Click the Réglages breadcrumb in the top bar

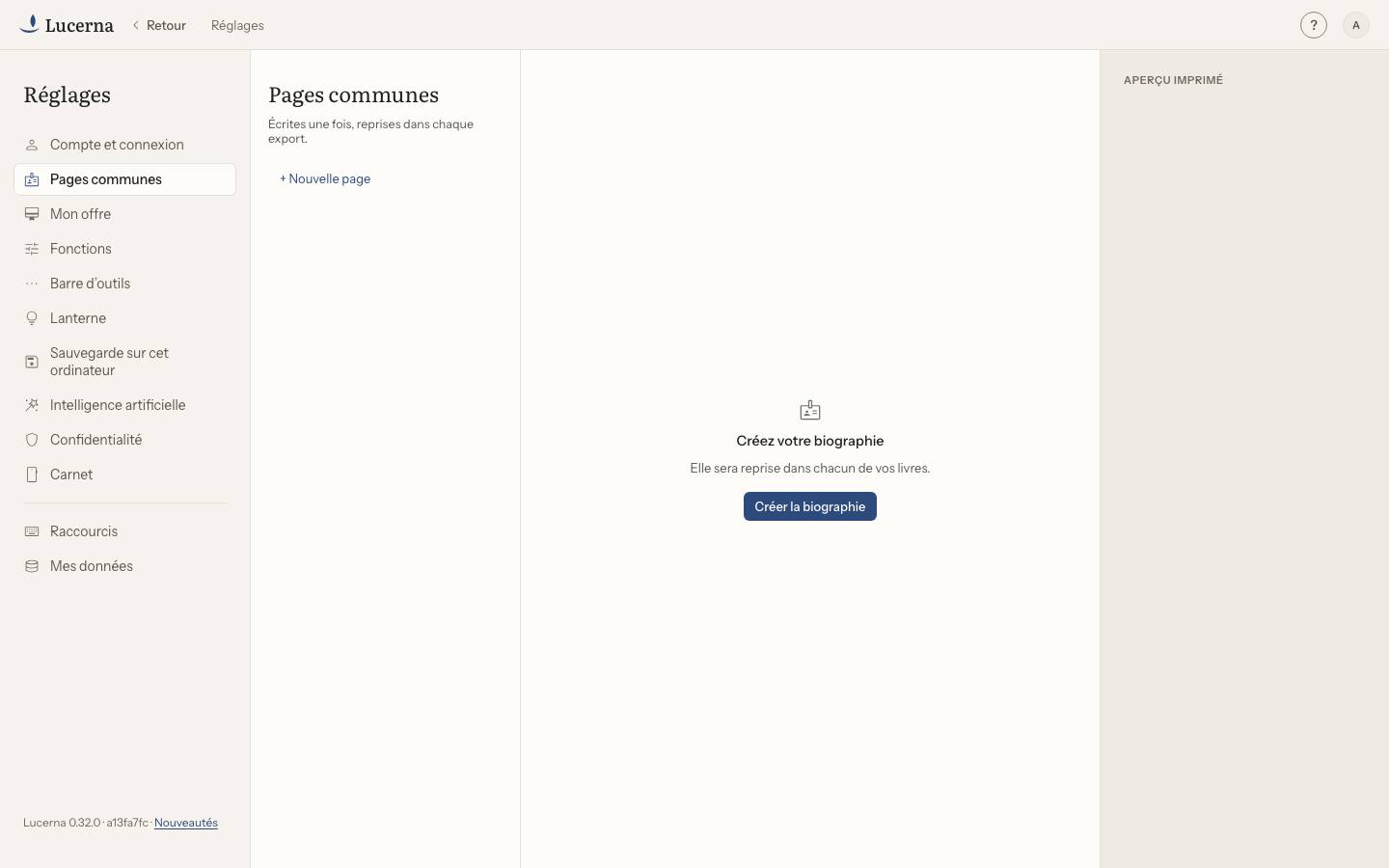click(x=237, y=25)
